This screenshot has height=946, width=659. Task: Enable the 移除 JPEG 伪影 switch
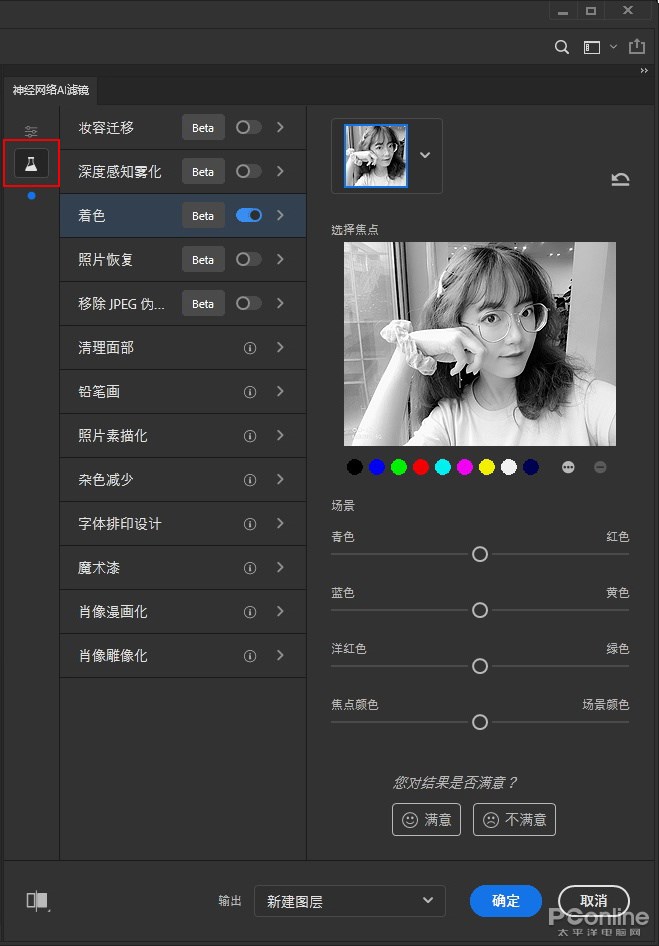pyautogui.click(x=249, y=303)
